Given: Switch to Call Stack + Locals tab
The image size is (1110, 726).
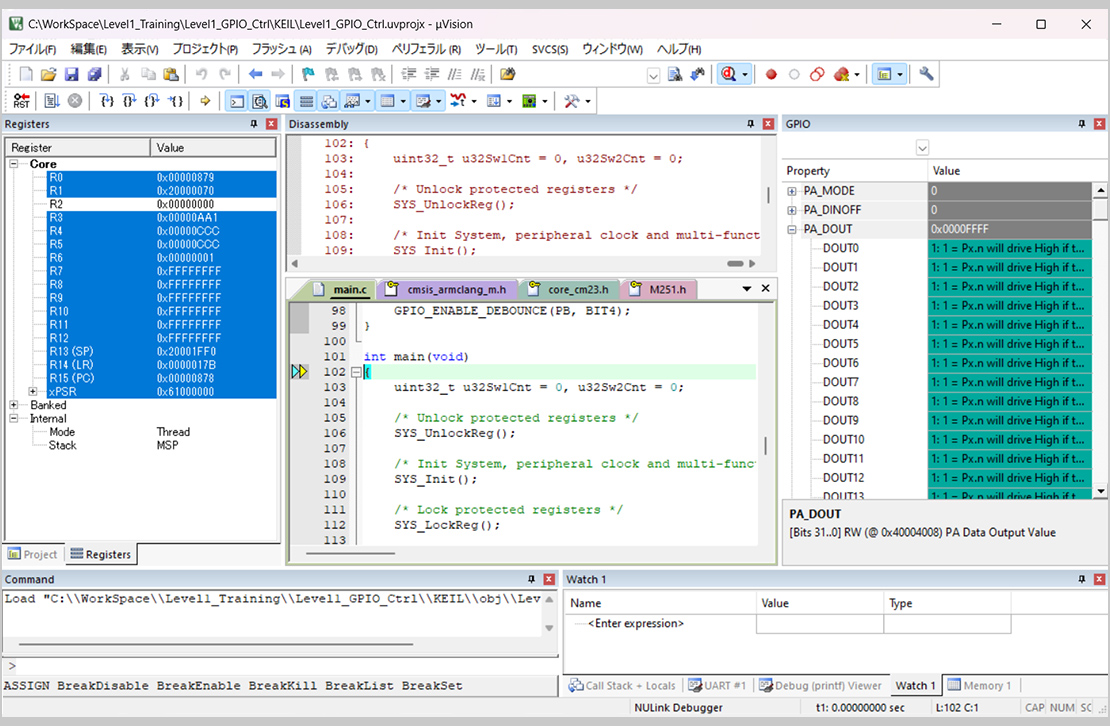Looking at the screenshot, I should (x=623, y=685).
